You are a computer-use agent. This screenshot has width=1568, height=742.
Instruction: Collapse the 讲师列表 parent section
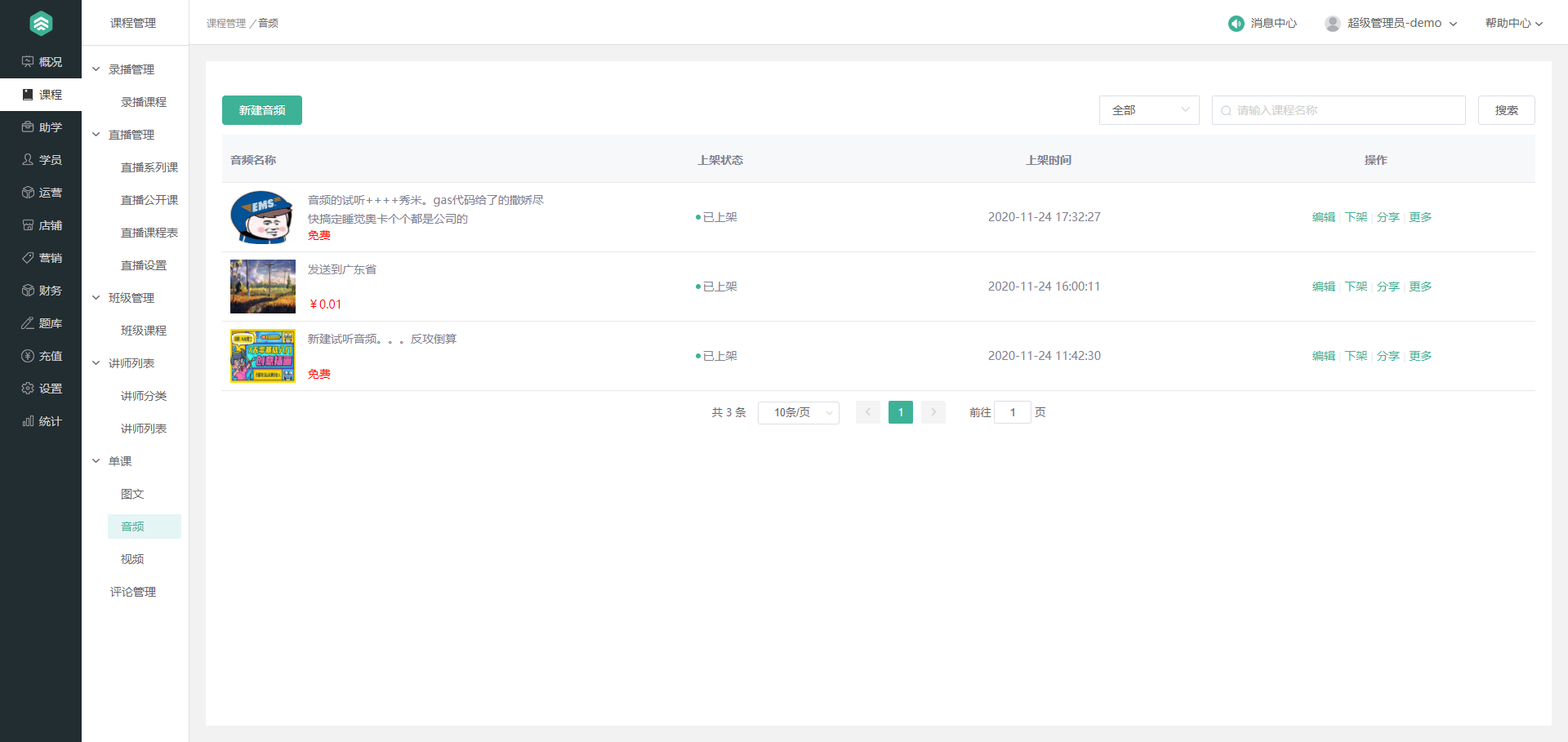pos(96,363)
